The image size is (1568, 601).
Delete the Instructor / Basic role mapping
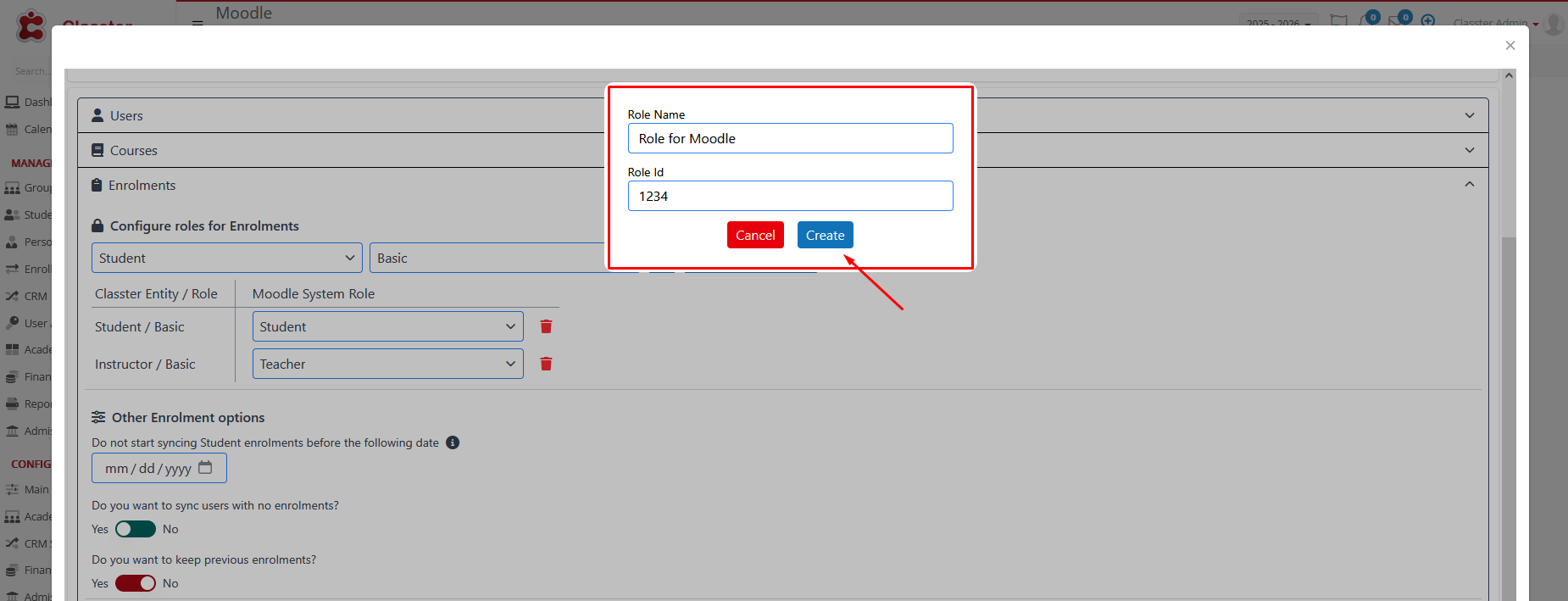[x=546, y=364]
